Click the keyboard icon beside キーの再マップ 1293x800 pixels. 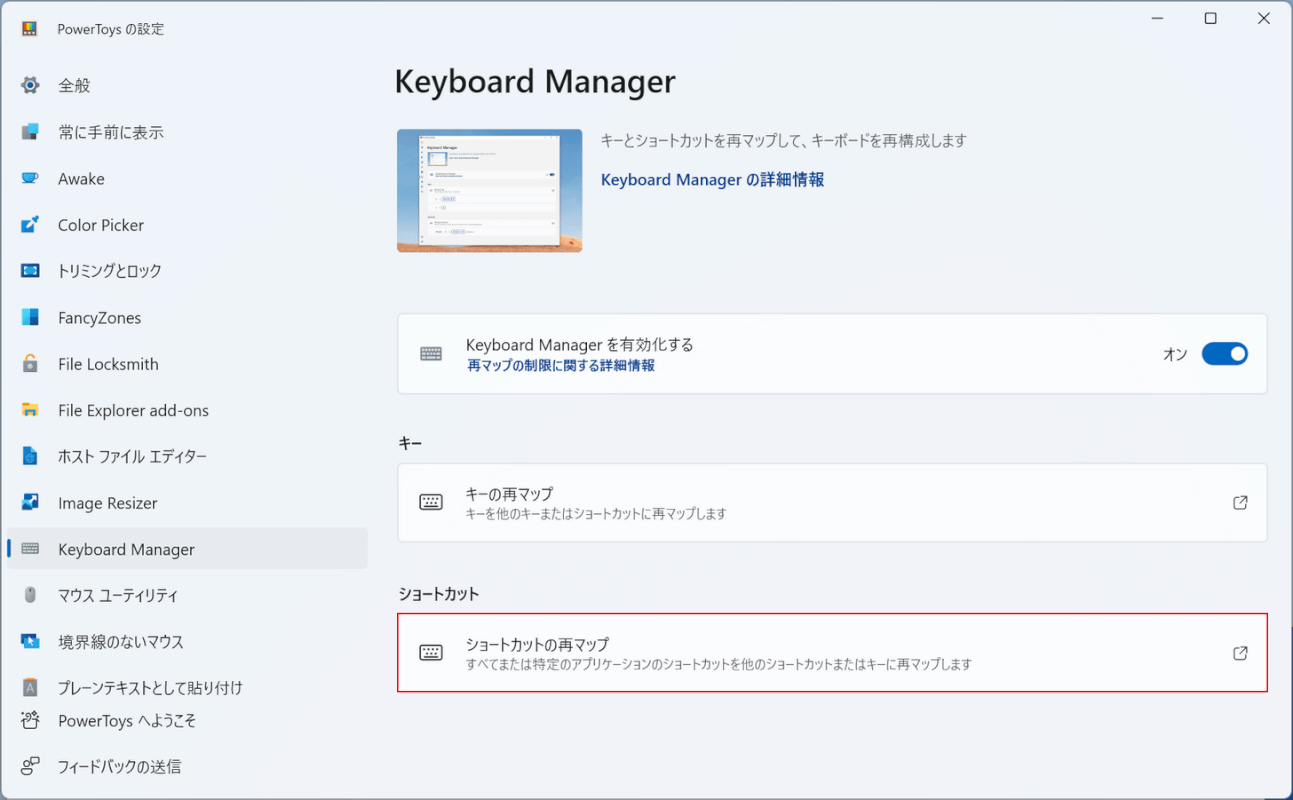[x=431, y=503]
